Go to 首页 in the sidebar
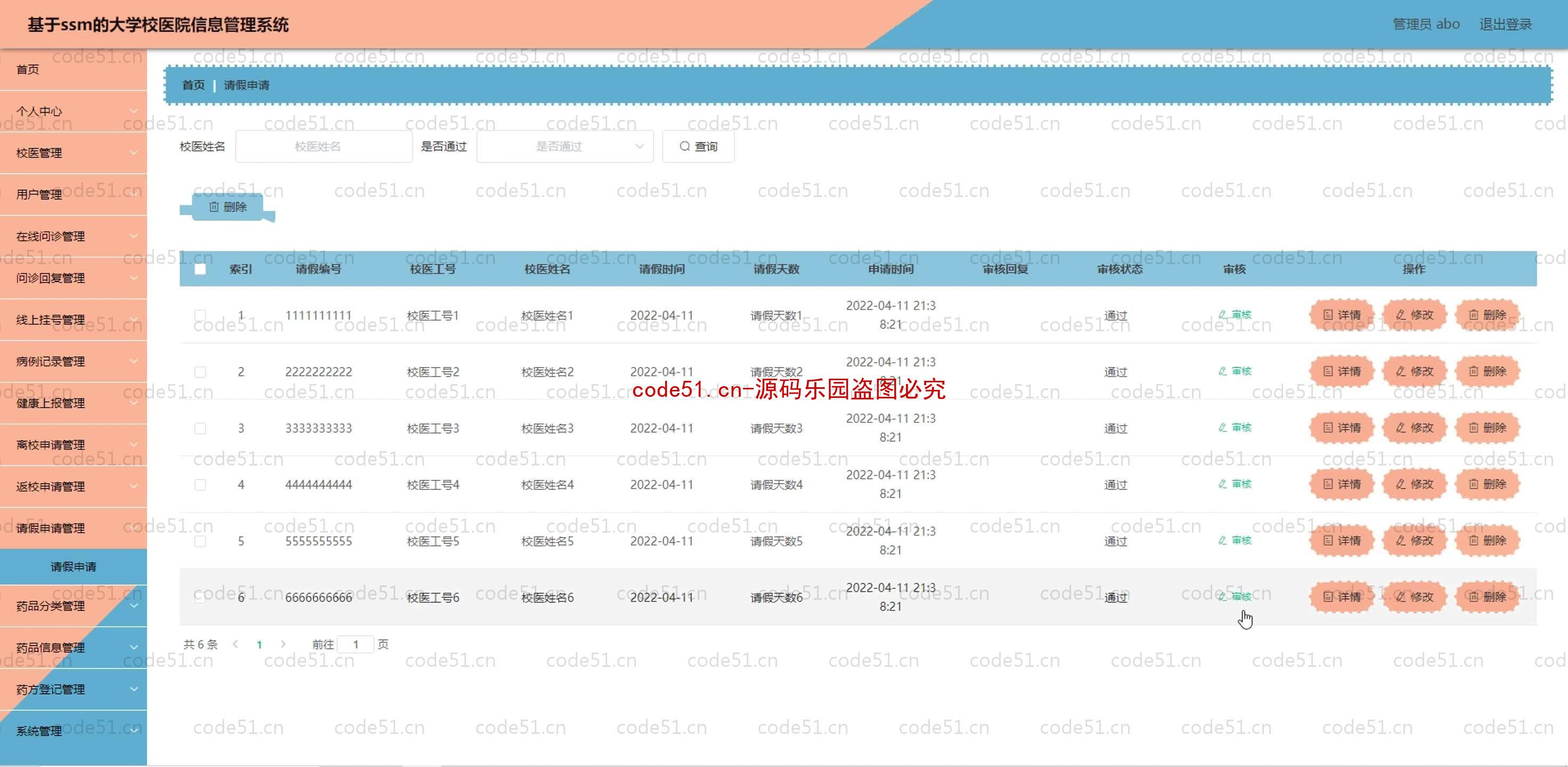Image resolution: width=1568 pixels, height=767 pixels. pyautogui.click(x=73, y=69)
